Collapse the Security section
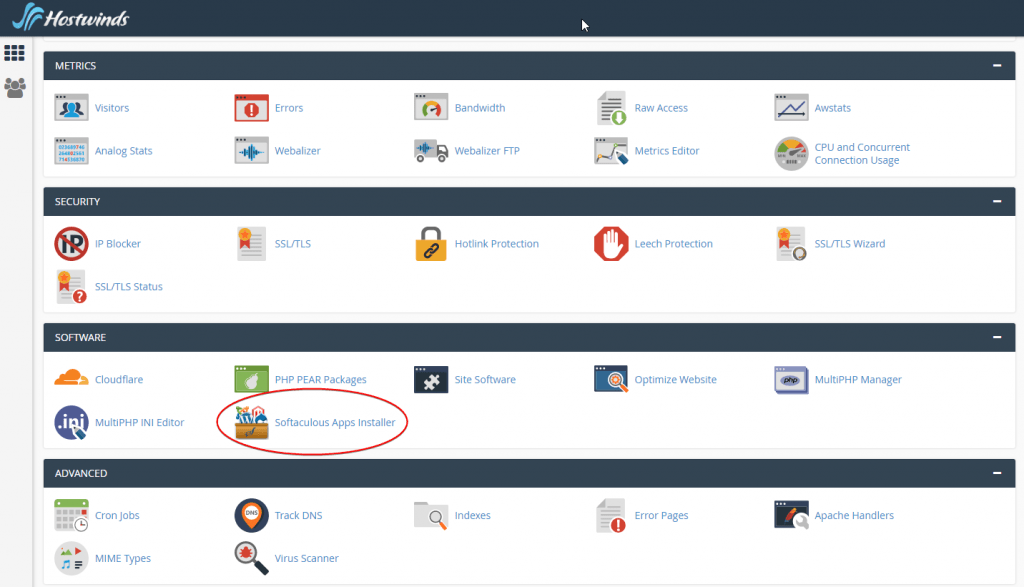This screenshot has width=1024, height=587. tap(996, 202)
